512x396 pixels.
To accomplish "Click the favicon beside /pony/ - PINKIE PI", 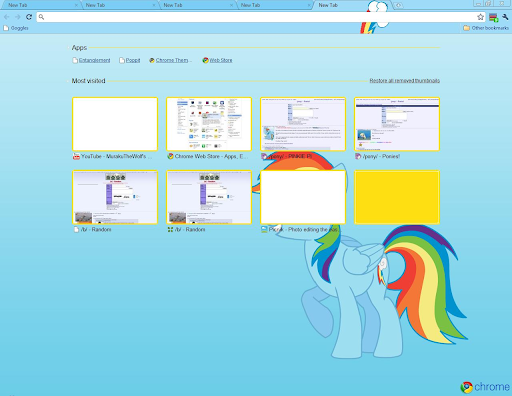I will (x=264, y=156).
